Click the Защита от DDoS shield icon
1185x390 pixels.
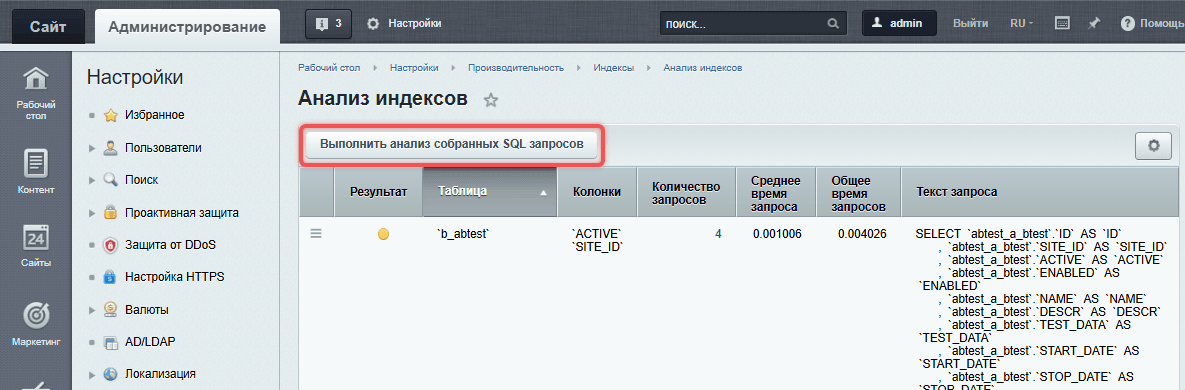[111, 245]
